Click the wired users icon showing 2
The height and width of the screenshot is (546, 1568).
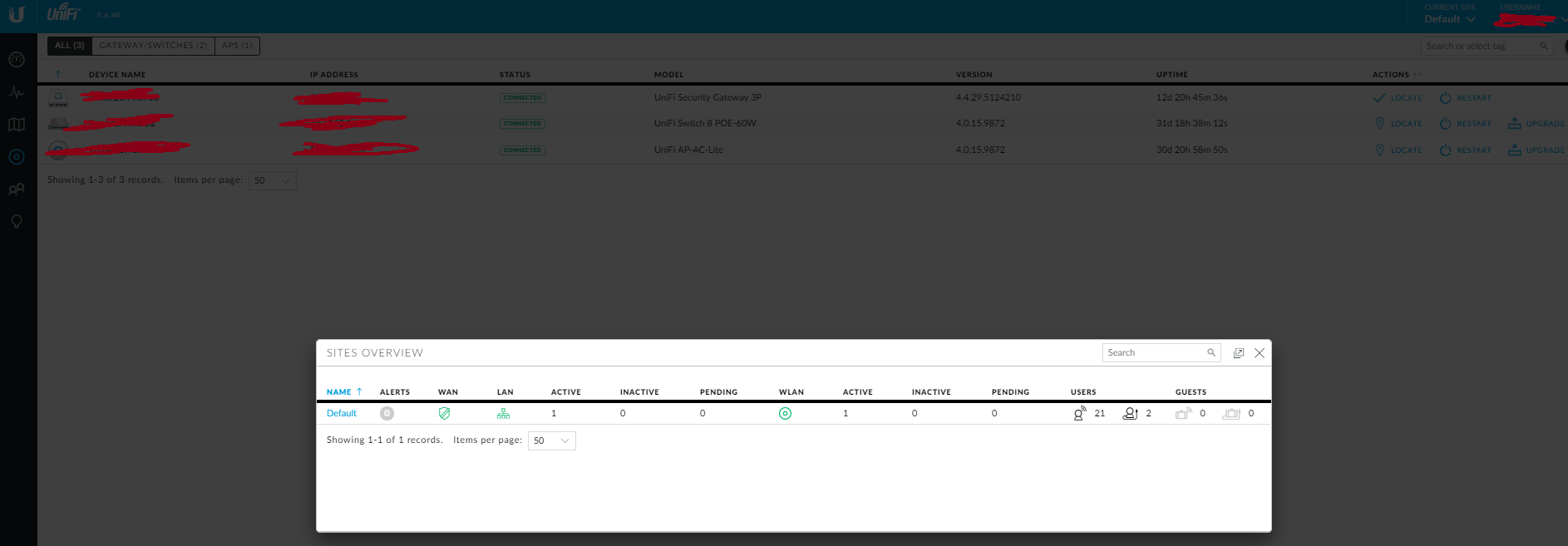click(x=1130, y=413)
